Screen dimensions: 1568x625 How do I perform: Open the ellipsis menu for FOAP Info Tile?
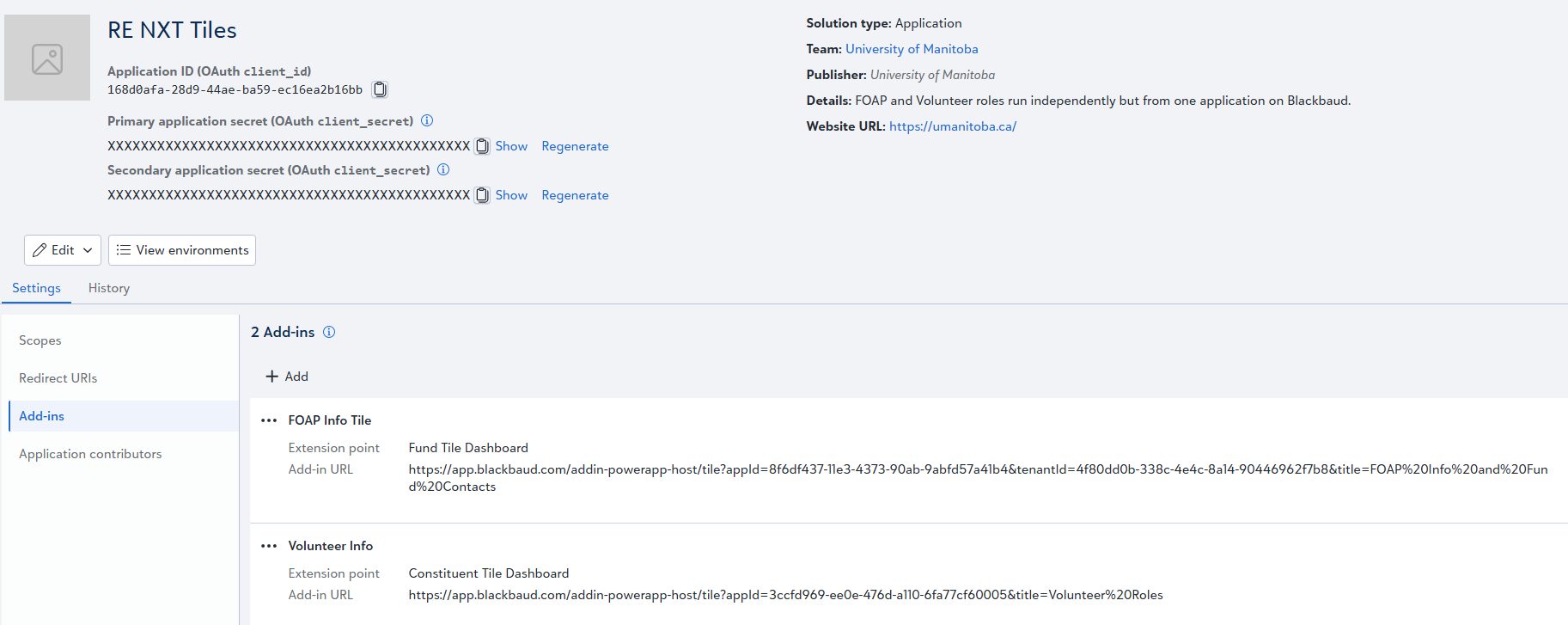point(269,420)
